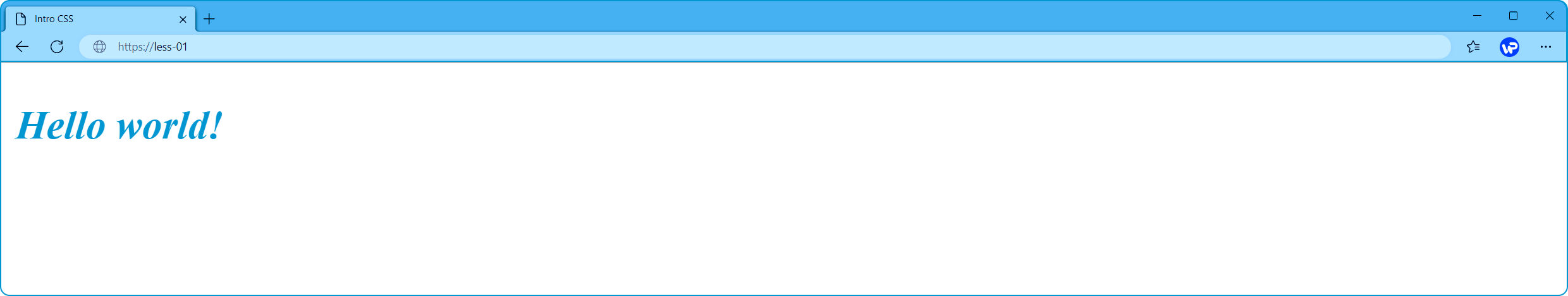Screen dimensions: 1568x296
Task: Close the Intro CSS tab
Action: [183, 20]
